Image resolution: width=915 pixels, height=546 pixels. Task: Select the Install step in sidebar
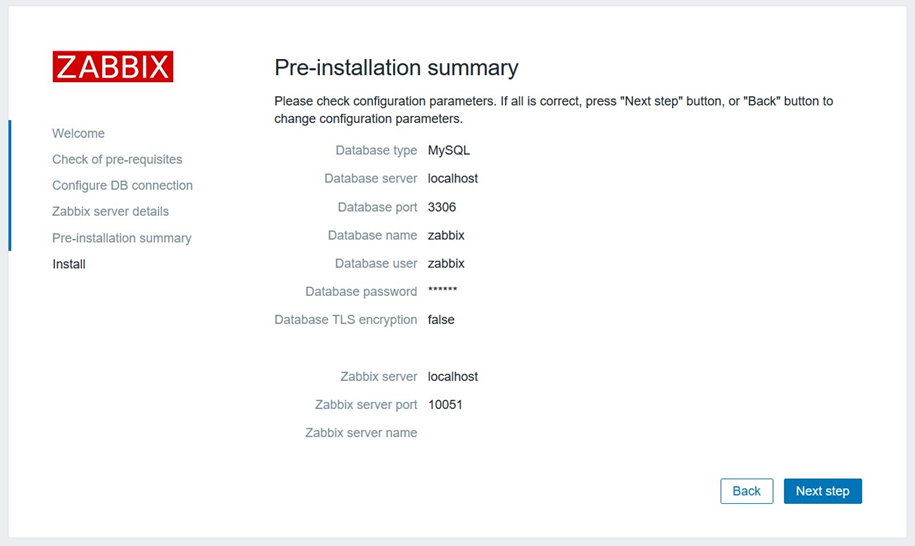(69, 264)
